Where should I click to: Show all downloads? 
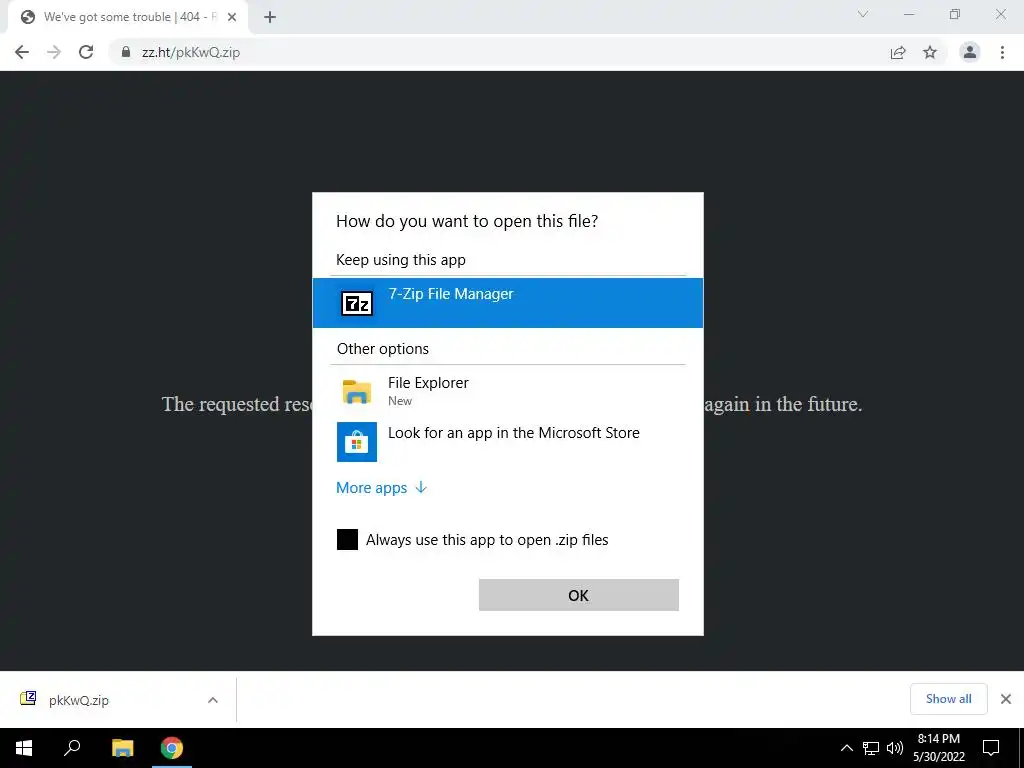pos(948,699)
